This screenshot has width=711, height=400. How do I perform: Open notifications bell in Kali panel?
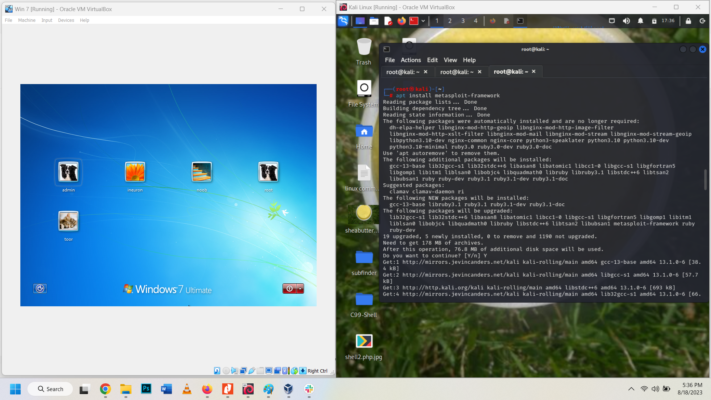tap(640, 21)
